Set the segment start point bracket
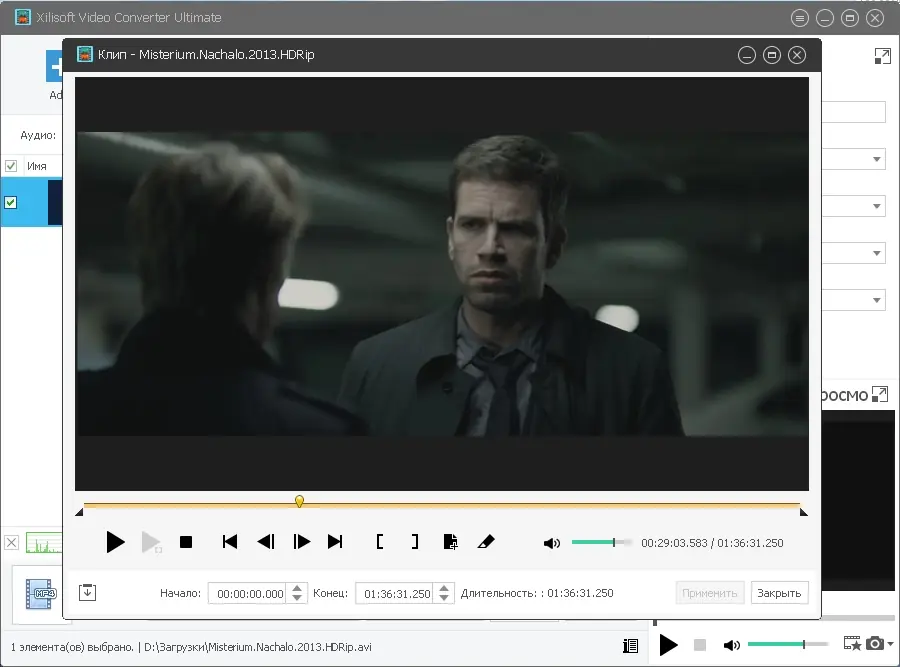This screenshot has width=900, height=667. pyautogui.click(x=380, y=542)
